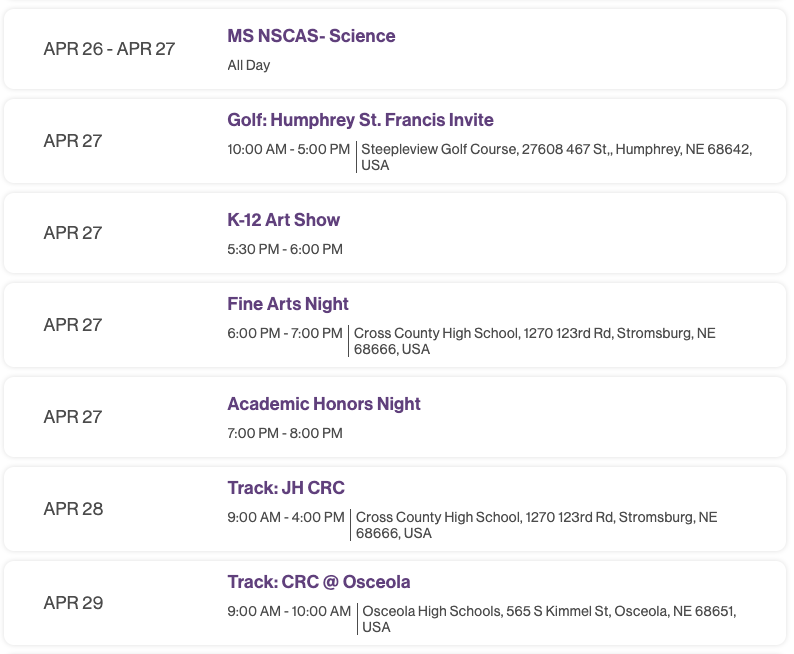
Task: Click Fine Arts Night's Cross County address
Action: pyautogui.click(x=534, y=341)
